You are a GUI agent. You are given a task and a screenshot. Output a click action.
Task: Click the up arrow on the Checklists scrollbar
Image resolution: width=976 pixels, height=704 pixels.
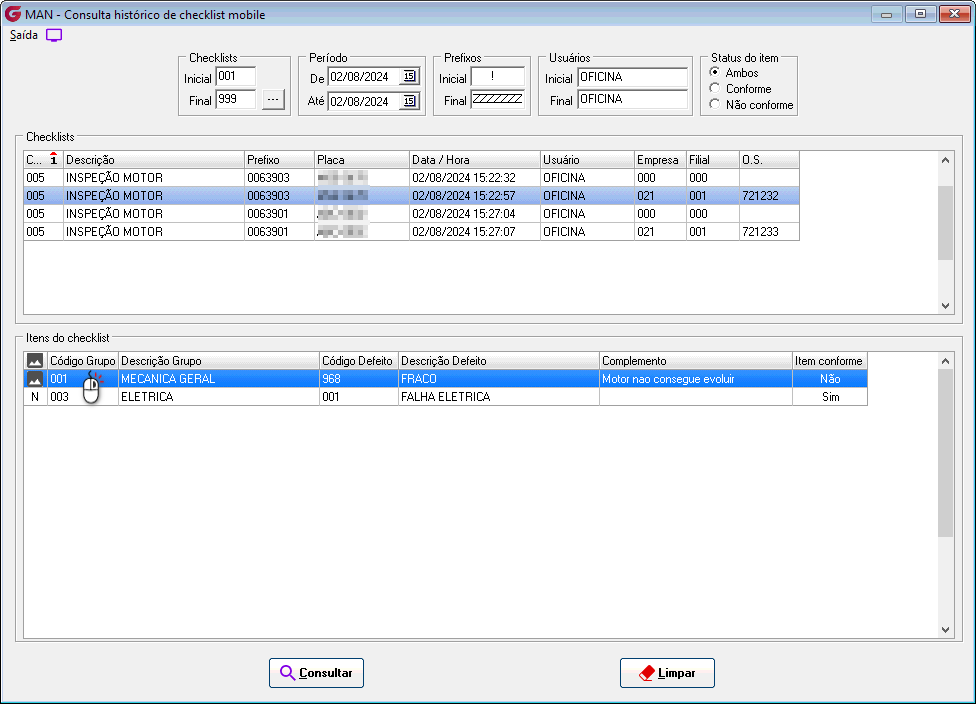946,160
